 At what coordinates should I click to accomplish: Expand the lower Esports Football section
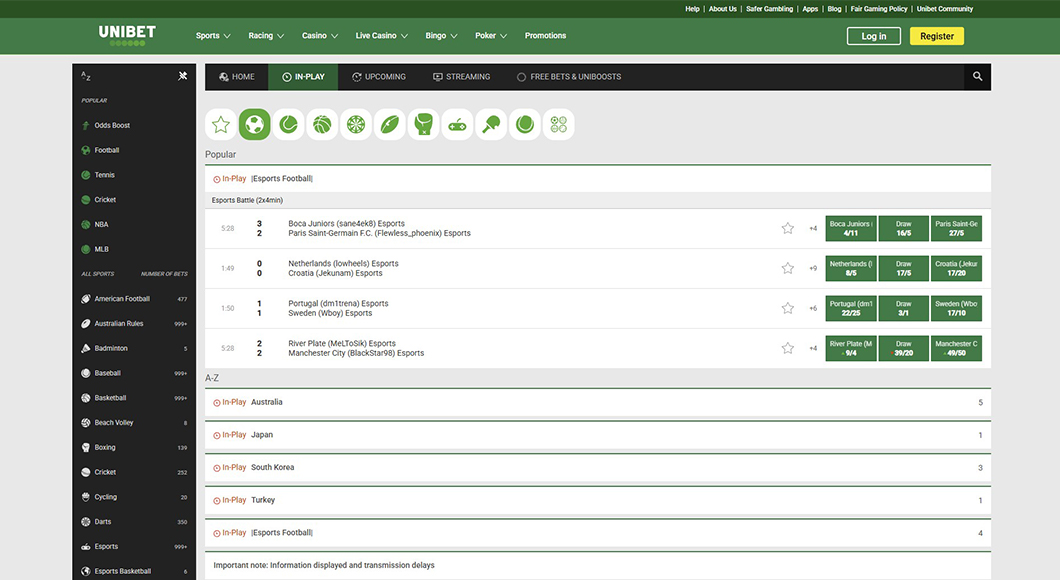[598, 533]
